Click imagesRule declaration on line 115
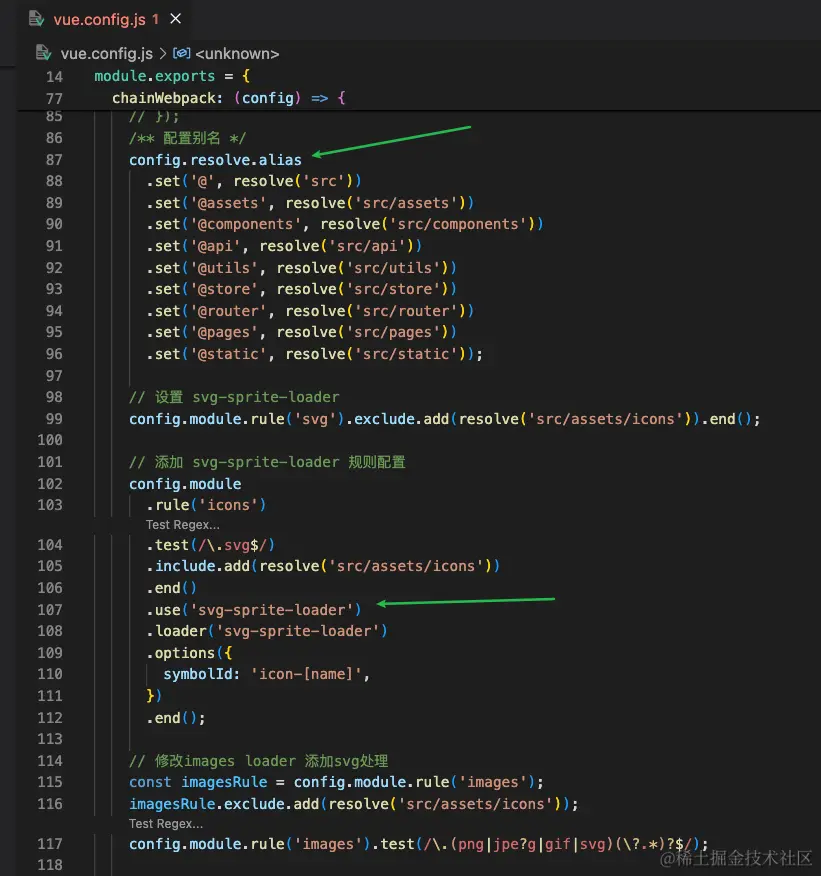 pyautogui.click(x=224, y=782)
